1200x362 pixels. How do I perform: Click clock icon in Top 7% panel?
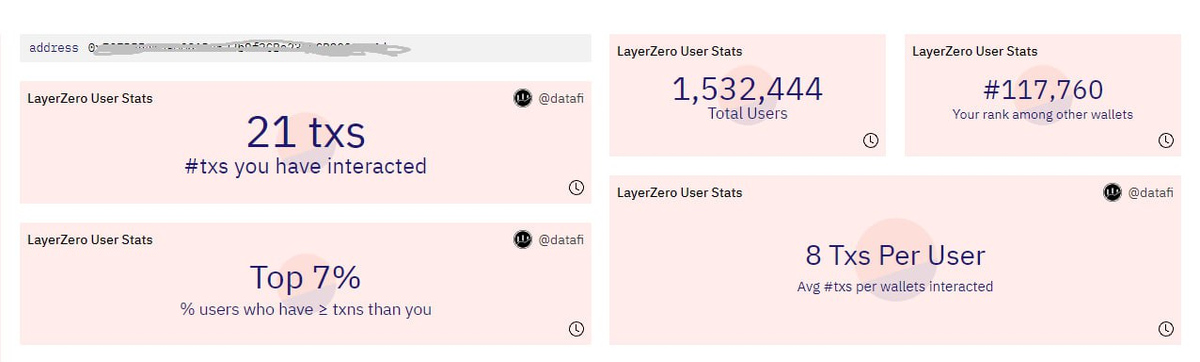576,328
